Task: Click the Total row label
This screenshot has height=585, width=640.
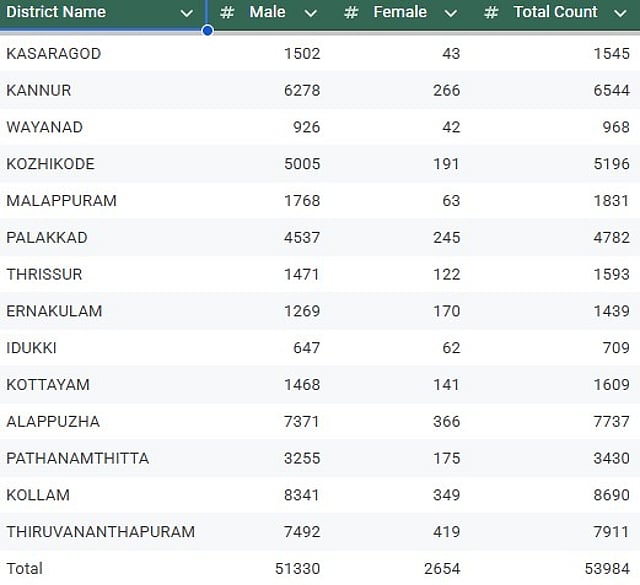Action: (x=24, y=568)
